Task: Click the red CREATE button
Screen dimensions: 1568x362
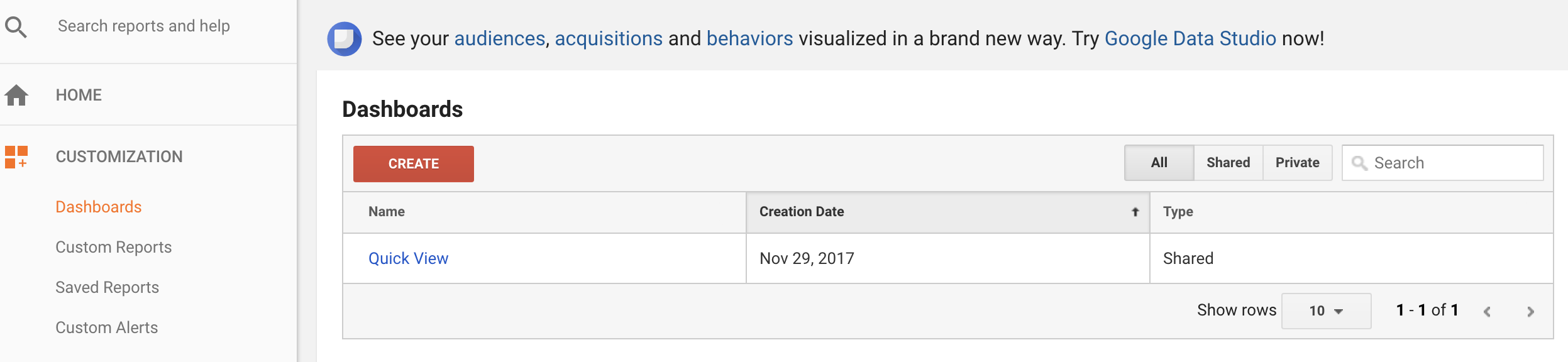Action: (414, 164)
